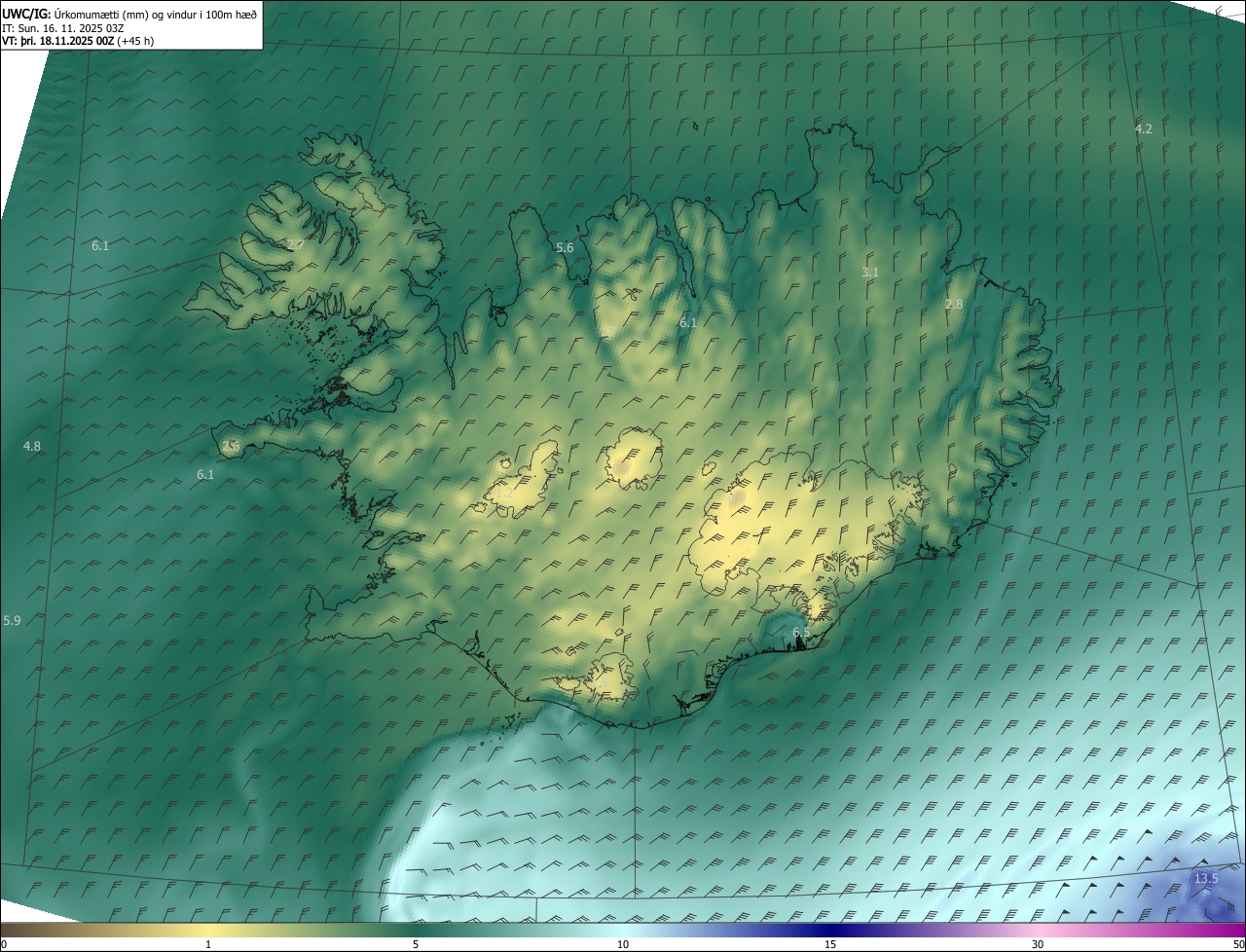Click the 6.1 value just below 2.6

pos(205,475)
